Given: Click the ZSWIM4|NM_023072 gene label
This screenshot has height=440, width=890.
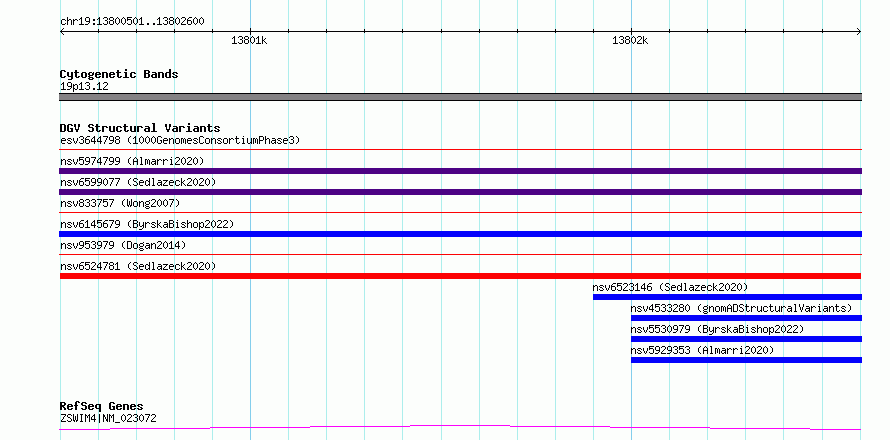Looking at the screenshot, I should click(108, 419).
